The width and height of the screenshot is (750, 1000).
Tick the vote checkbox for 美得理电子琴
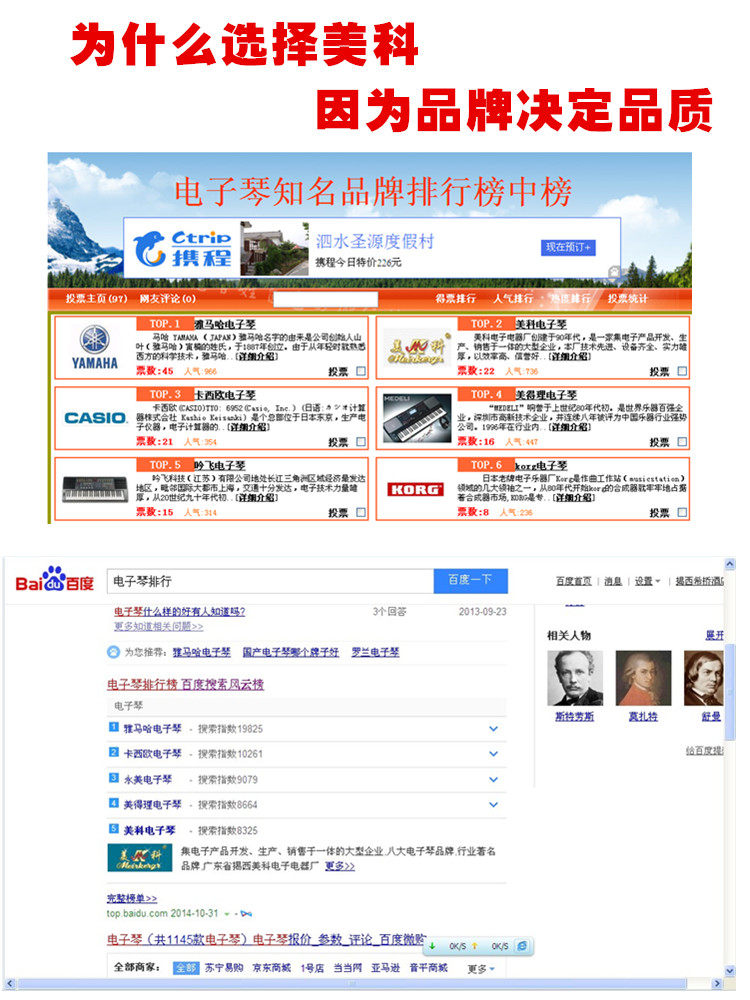click(682, 442)
